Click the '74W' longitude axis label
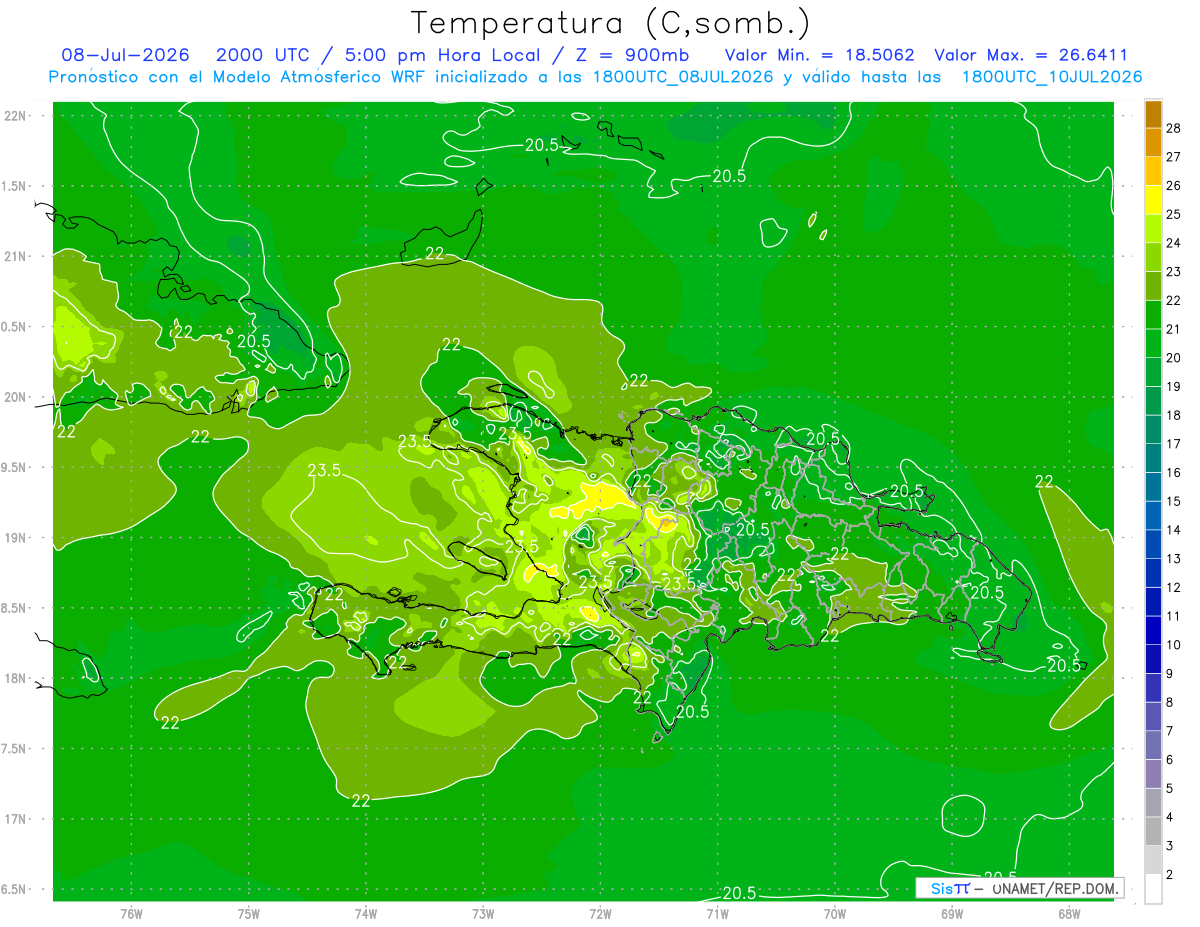 coord(365,913)
